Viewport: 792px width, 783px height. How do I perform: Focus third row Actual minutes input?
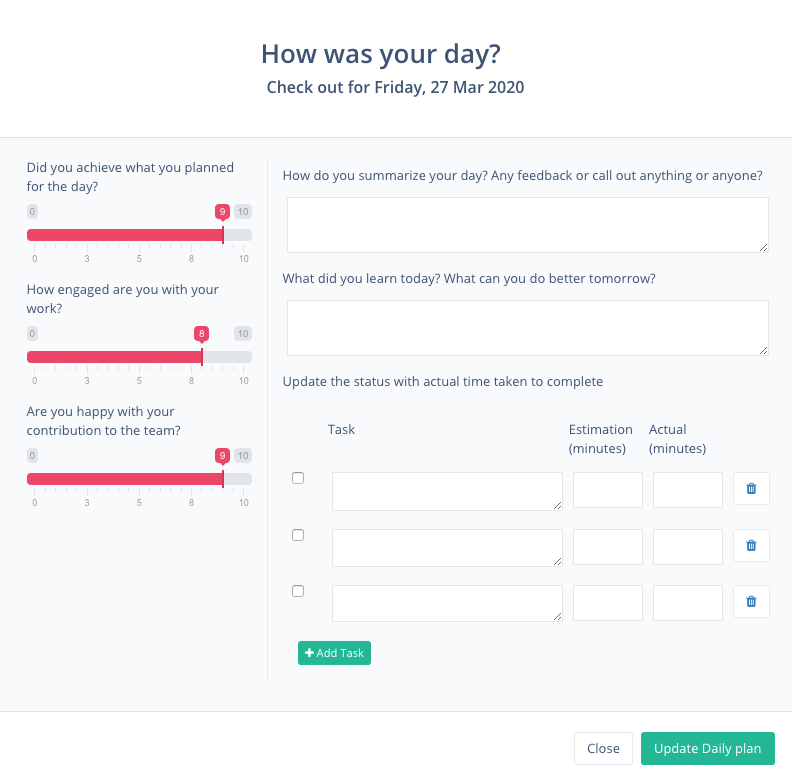pos(687,603)
